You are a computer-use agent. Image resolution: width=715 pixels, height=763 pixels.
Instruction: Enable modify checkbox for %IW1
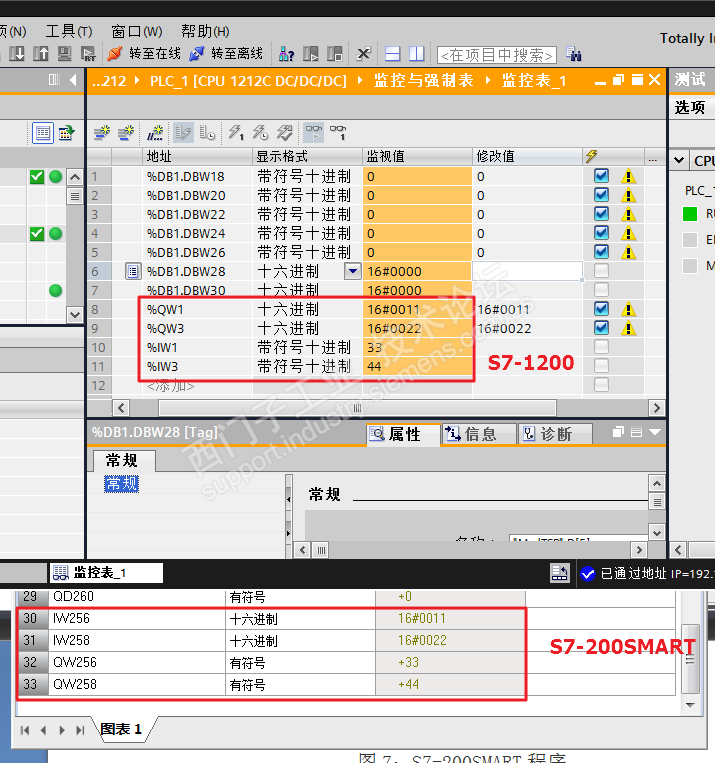click(602, 346)
